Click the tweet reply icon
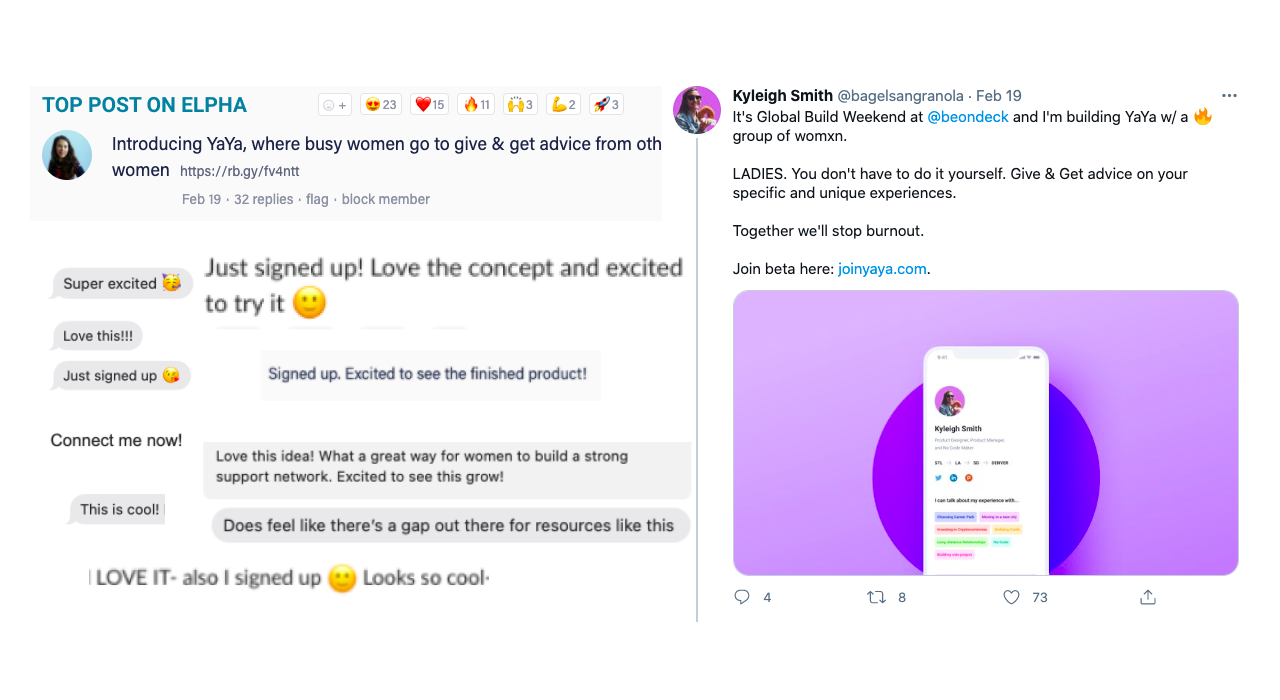1280x700 pixels. click(742, 597)
